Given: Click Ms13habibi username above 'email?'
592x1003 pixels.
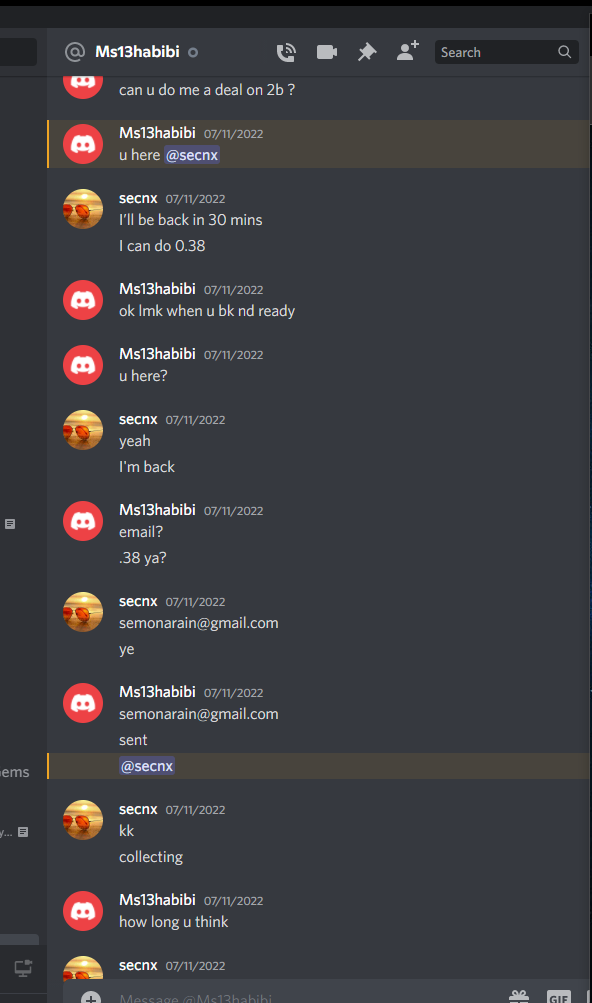Looking at the screenshot, I should (157, 510).
